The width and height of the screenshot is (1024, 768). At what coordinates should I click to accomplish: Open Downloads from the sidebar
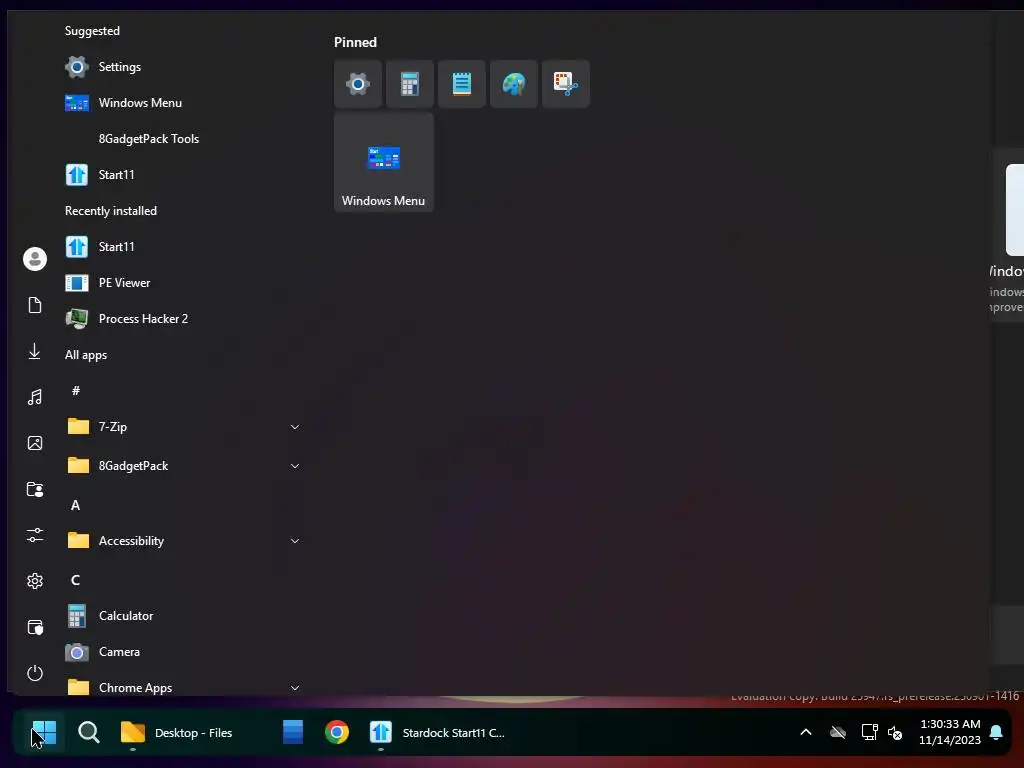pyautogui.click(x=35, y=351)
